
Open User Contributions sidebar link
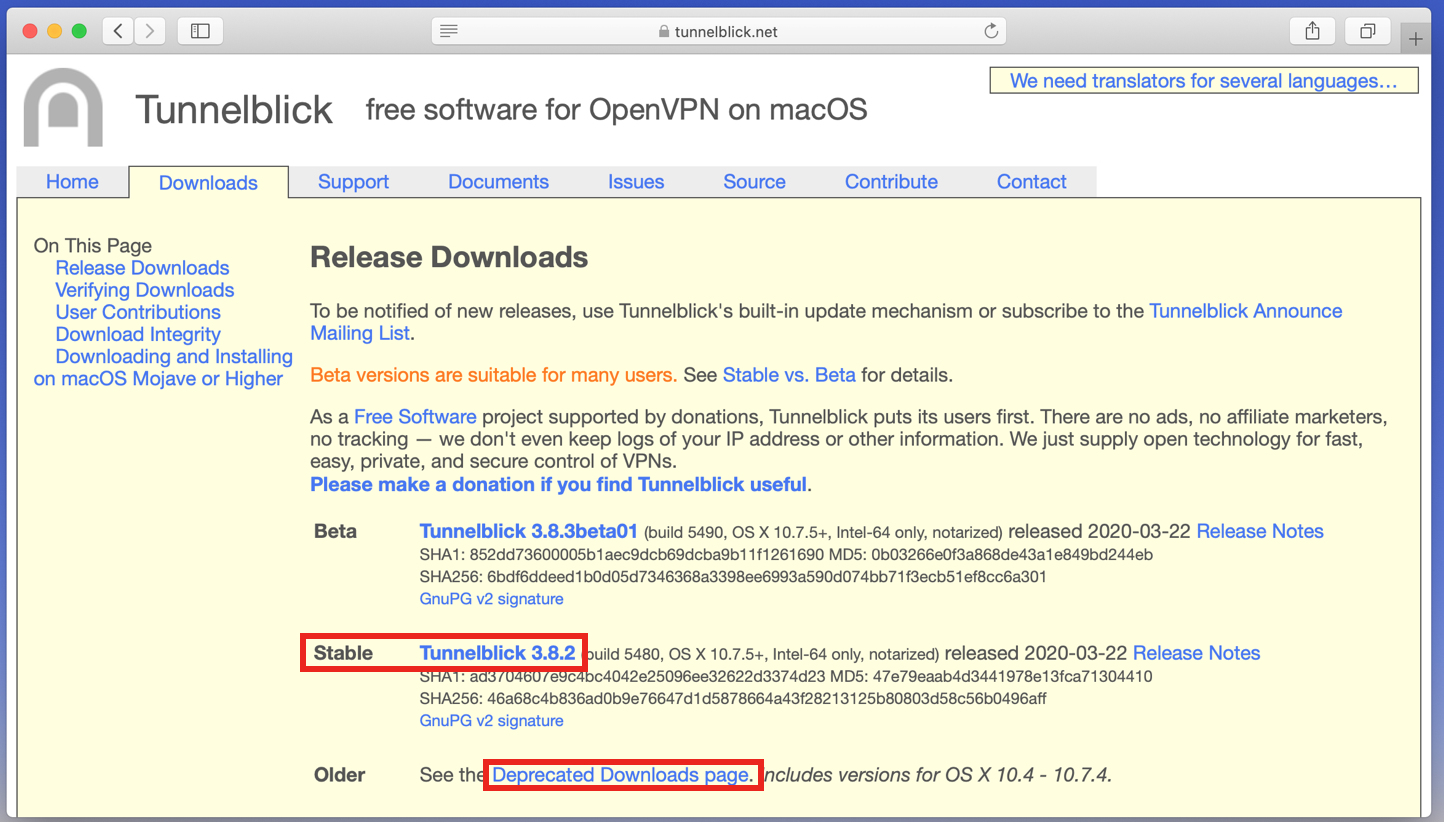138,312
